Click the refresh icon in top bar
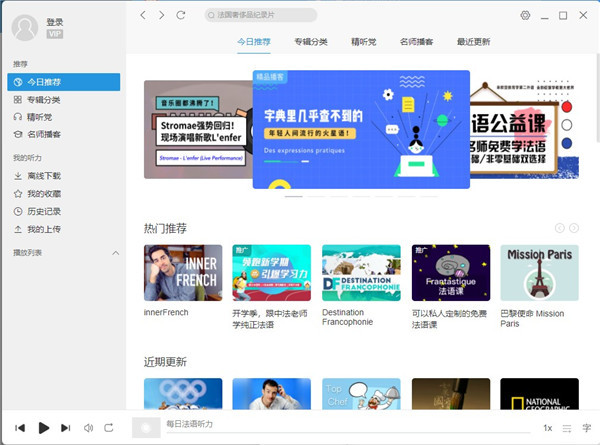The width and height of the screenshot is (600, 445). click(x=180, y=15)
